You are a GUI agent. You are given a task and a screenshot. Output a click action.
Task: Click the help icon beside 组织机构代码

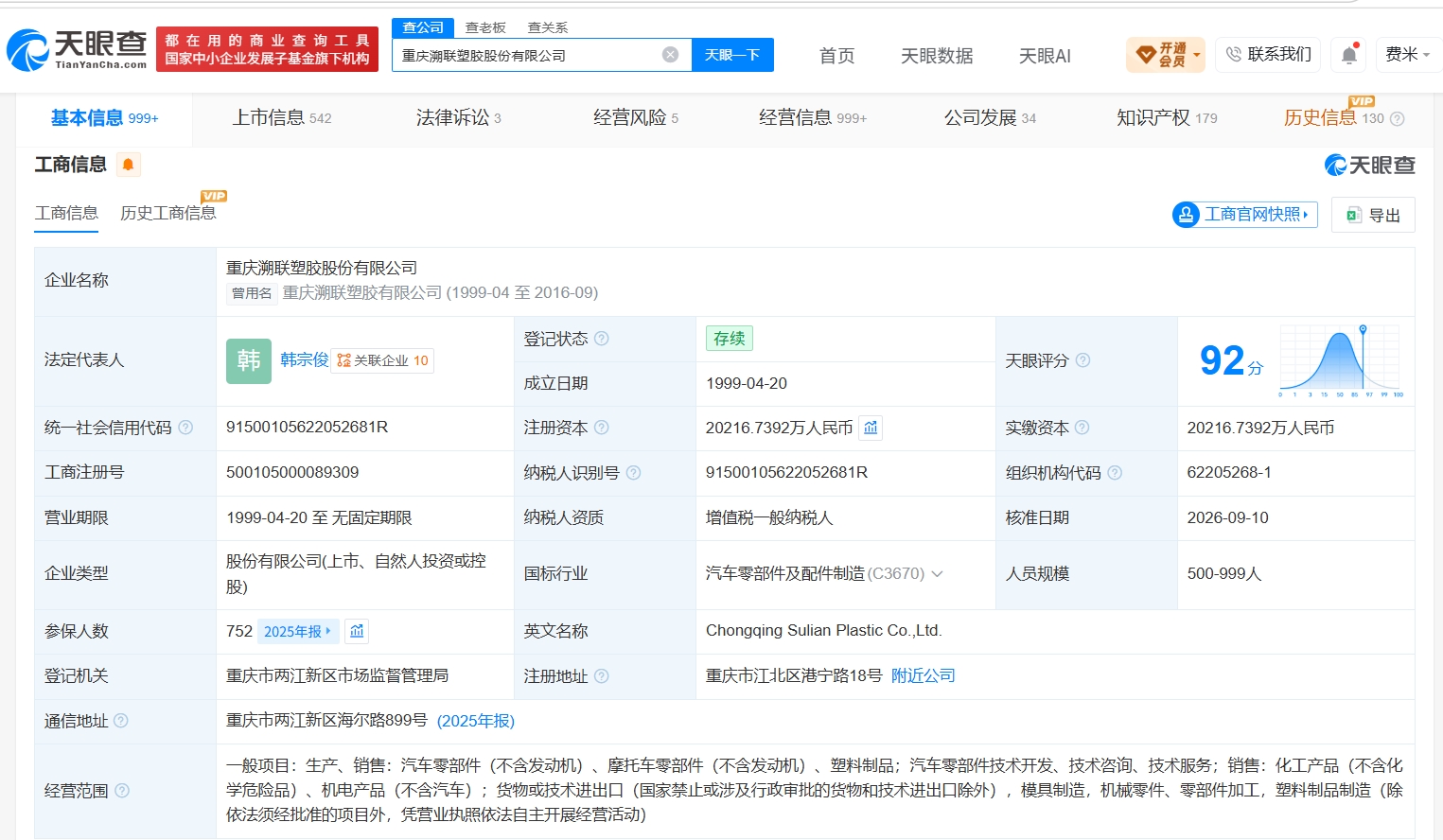click(1115, 473)
